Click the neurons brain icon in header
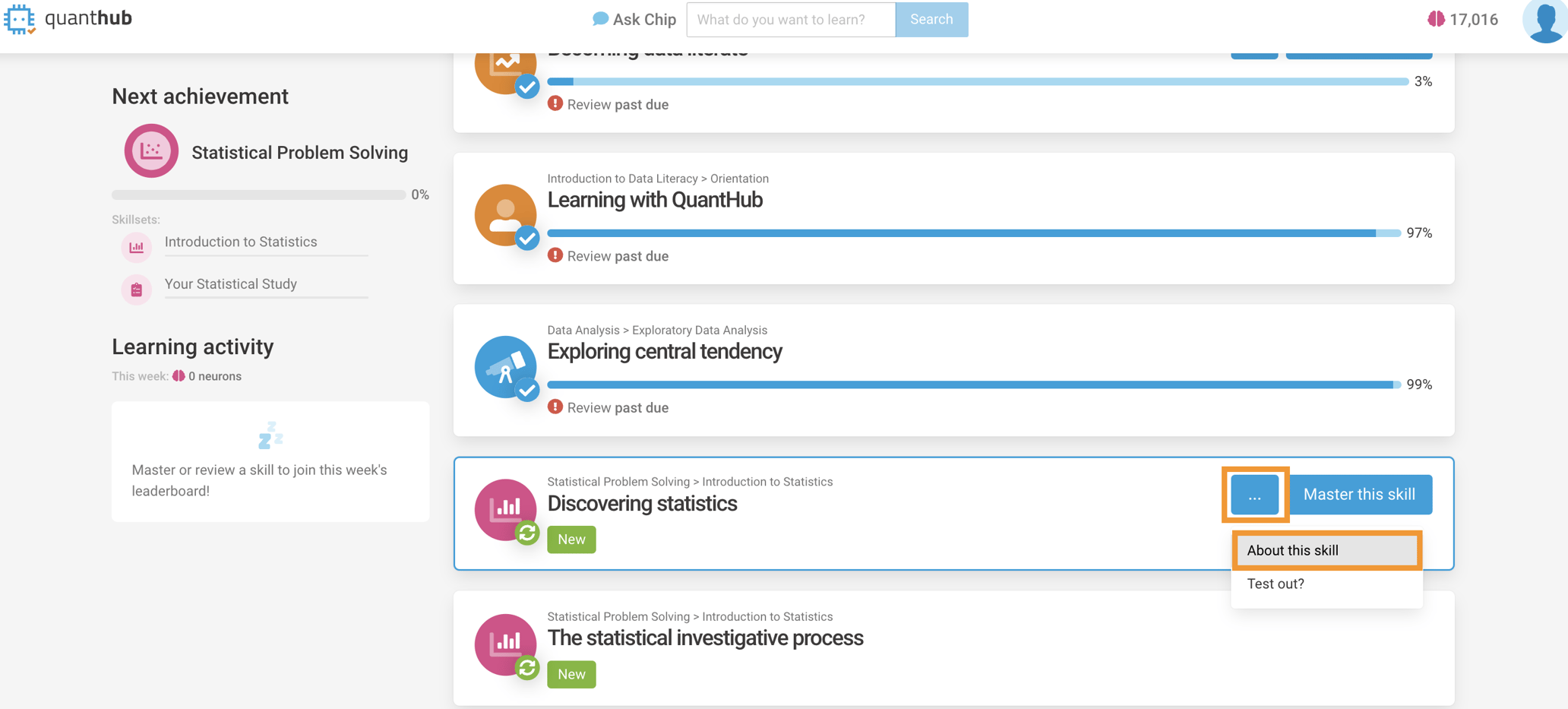This screenshot has height=709, width=1568. coord(1435,20)
